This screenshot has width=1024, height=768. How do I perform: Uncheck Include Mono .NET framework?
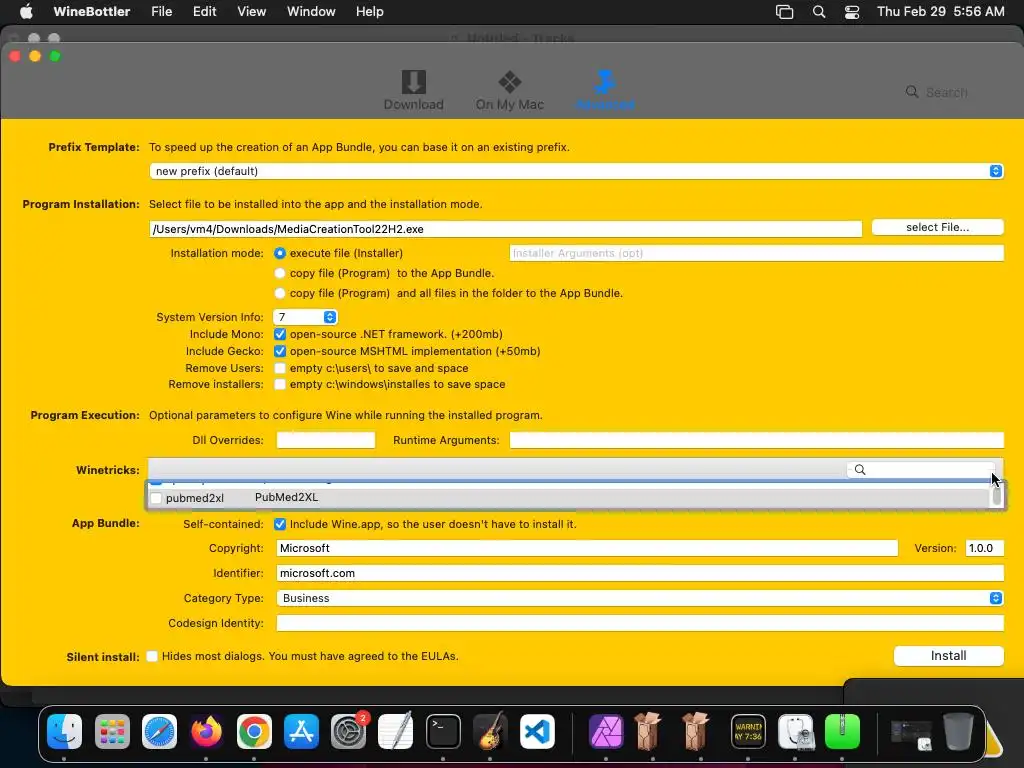coord(280,334)
